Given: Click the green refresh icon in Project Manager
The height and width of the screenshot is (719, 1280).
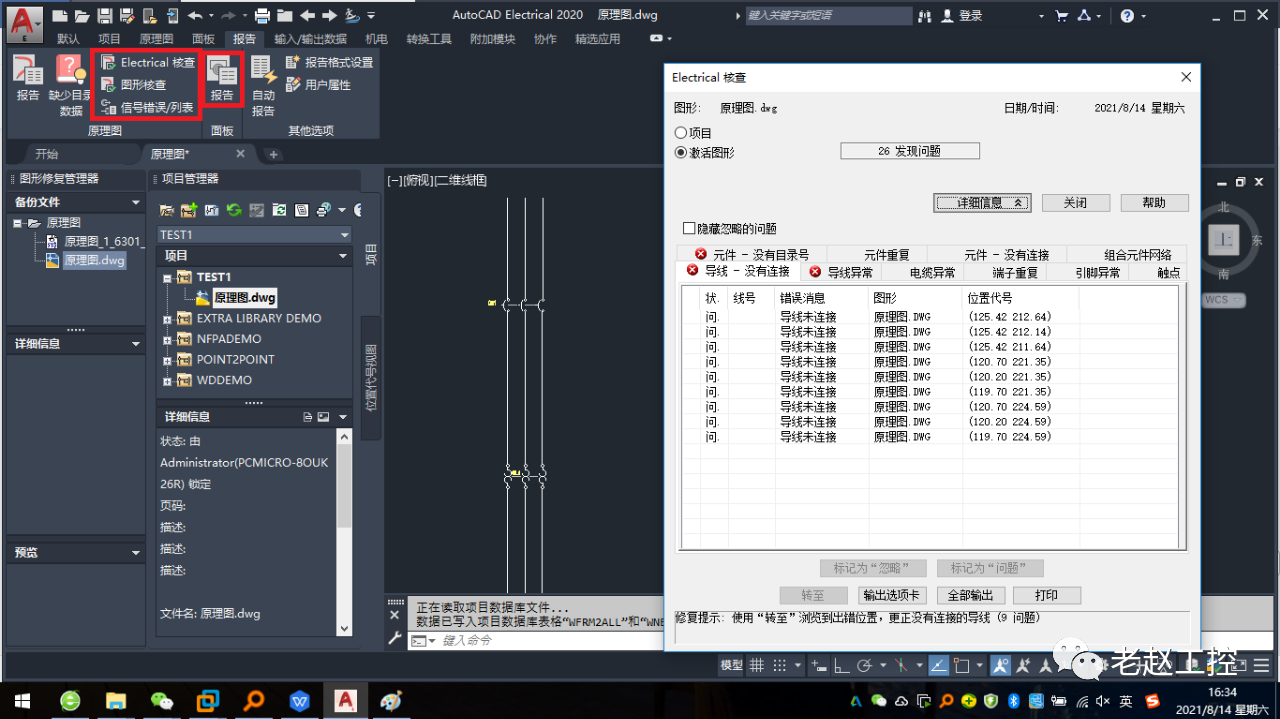Looking at the screenshot, I should click(234, 210).
